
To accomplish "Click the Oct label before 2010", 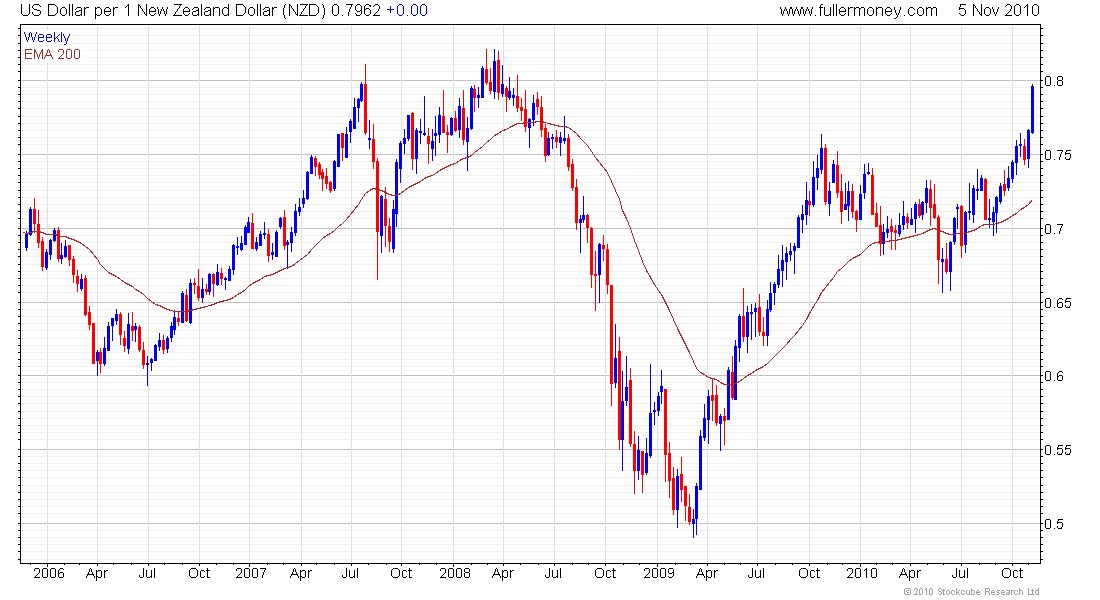I will coord(809,573).
